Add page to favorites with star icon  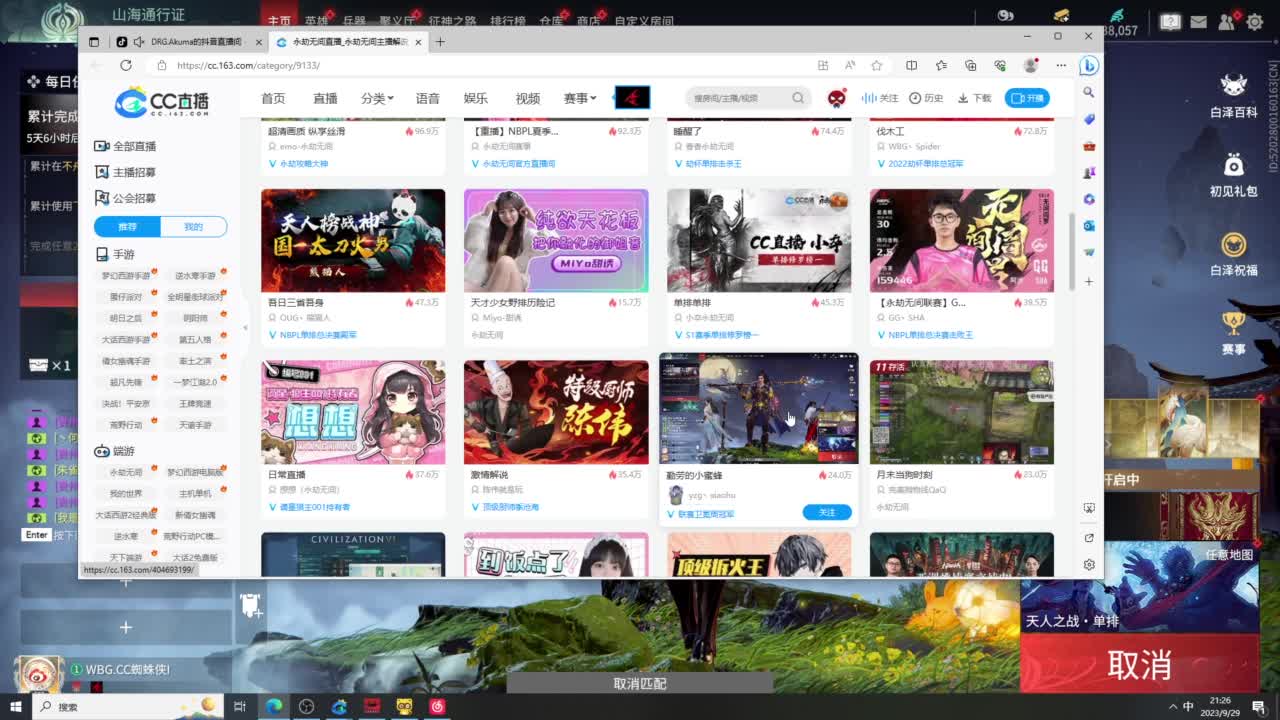[x=876, y=65]
